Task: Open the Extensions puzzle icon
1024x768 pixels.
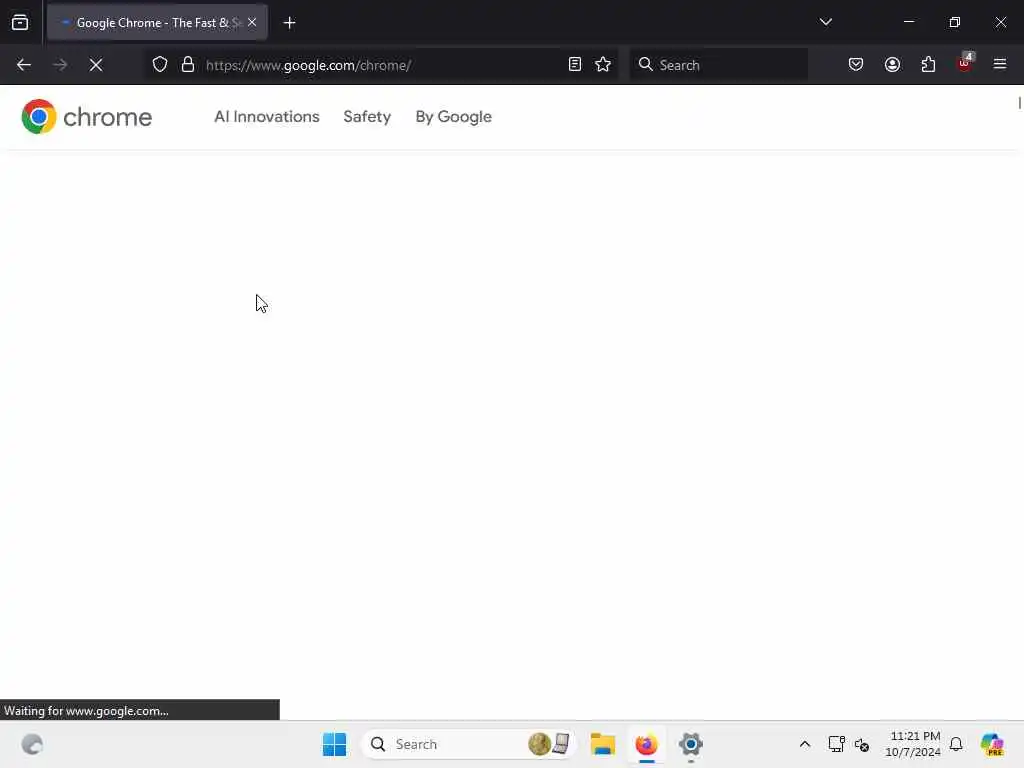Action: [x=928, y=65]
